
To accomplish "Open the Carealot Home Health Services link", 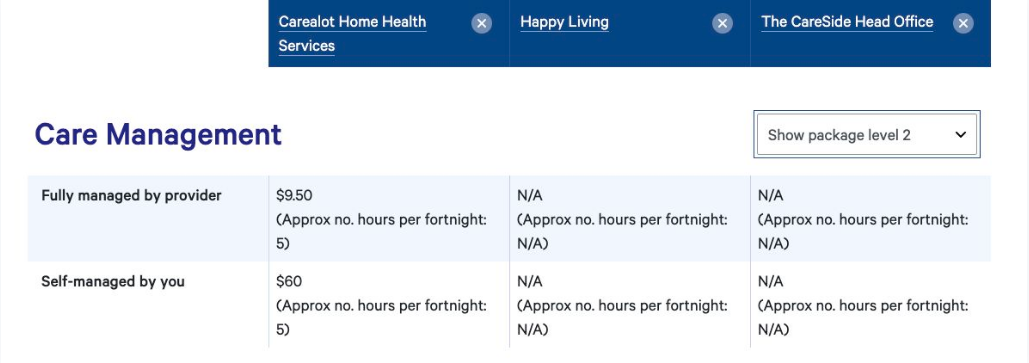I will point(352,33).
